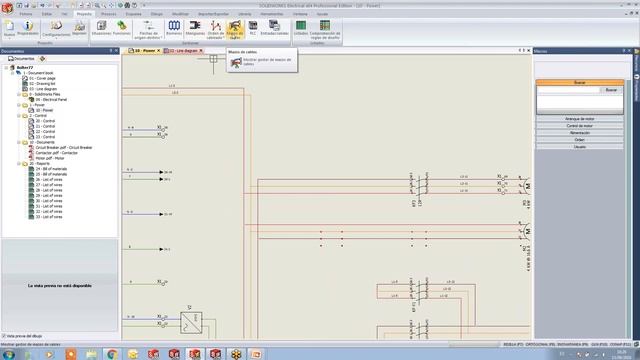Click the Documentos panel tab

pyautogui.click(x=21, y=59)
